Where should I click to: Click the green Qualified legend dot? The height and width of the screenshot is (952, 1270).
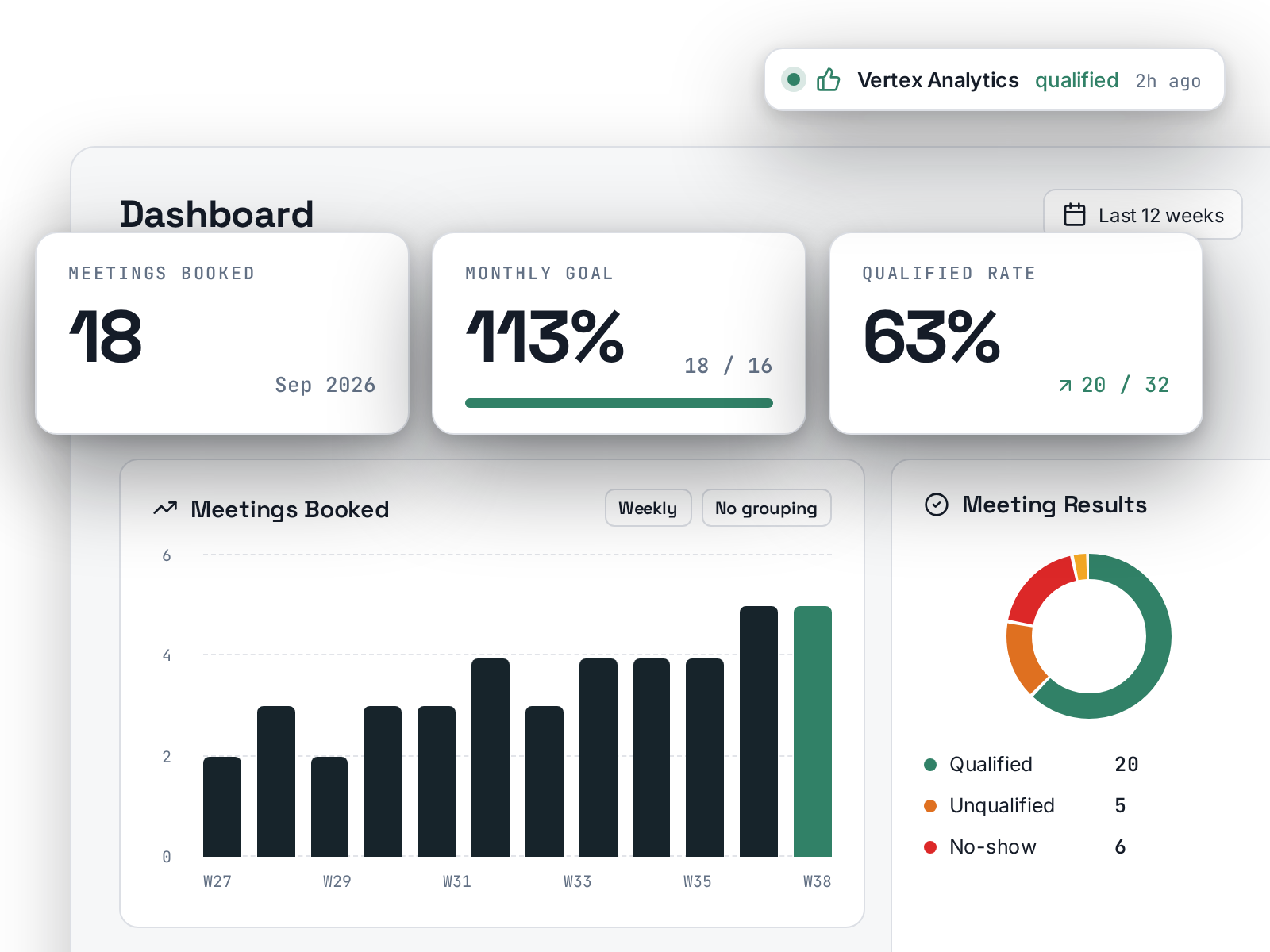coord(930,765)
